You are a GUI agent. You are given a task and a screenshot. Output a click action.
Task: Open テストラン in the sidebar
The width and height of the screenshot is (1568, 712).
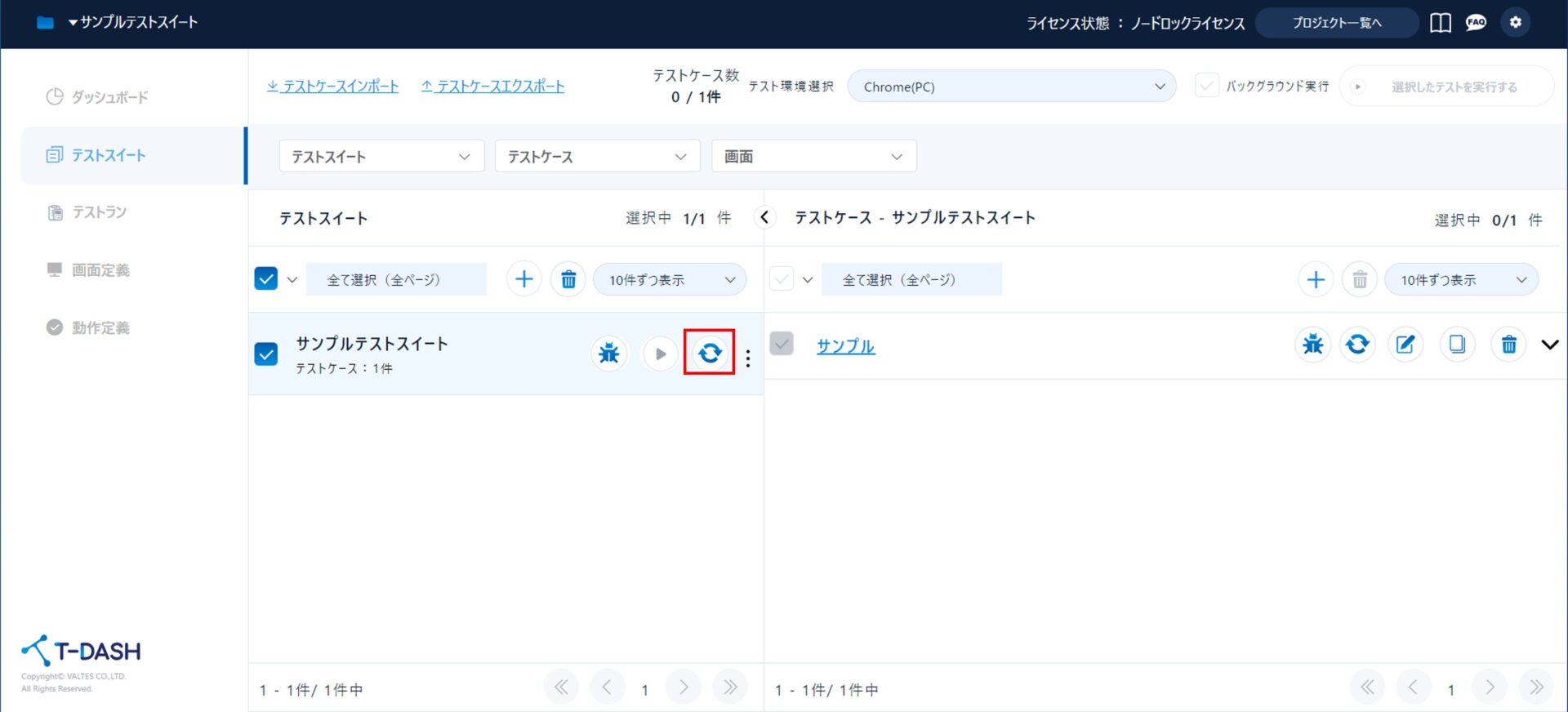[99, 212]
